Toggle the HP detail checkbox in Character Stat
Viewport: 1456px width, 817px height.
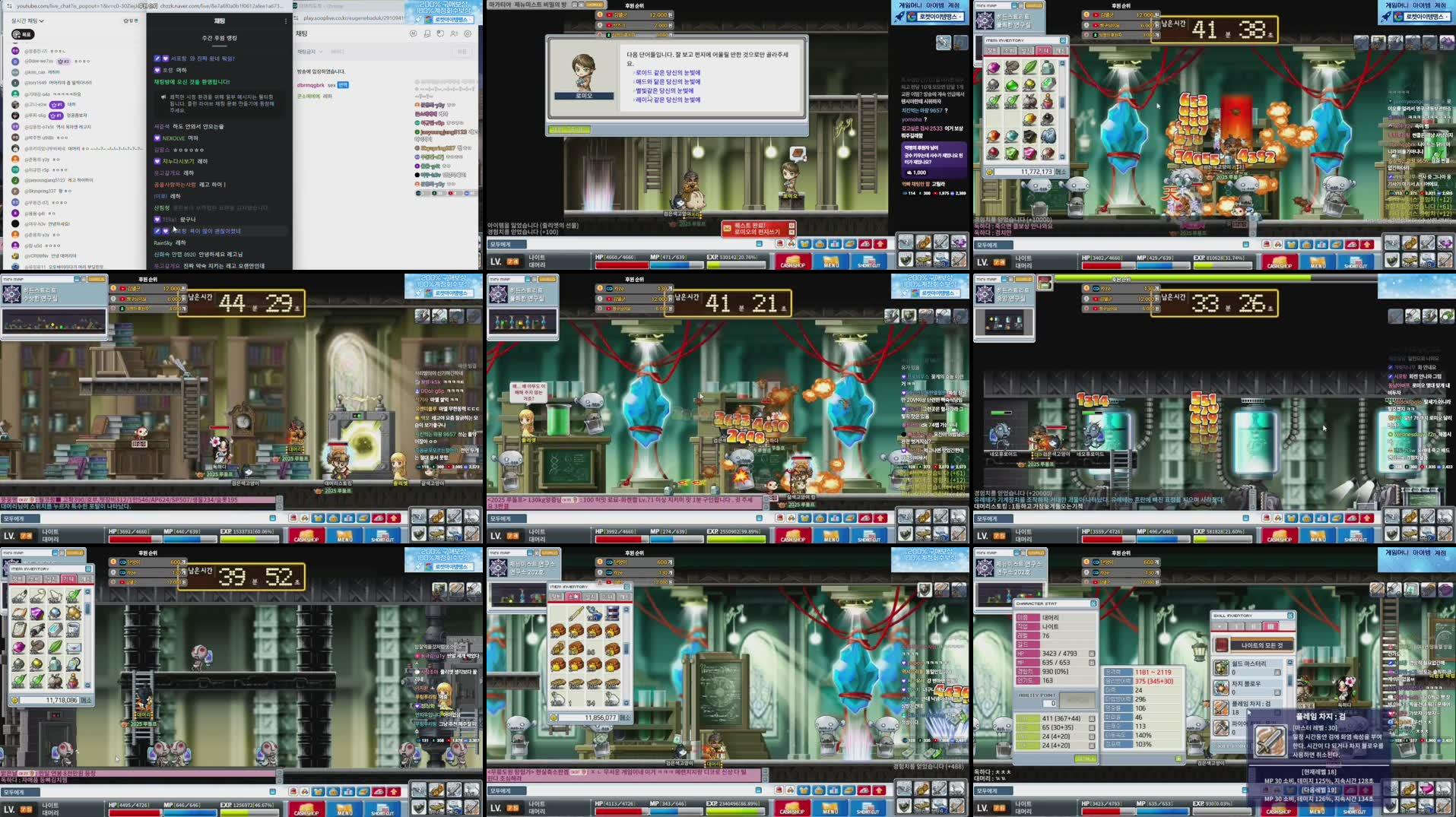click(x=1090, y=654)
